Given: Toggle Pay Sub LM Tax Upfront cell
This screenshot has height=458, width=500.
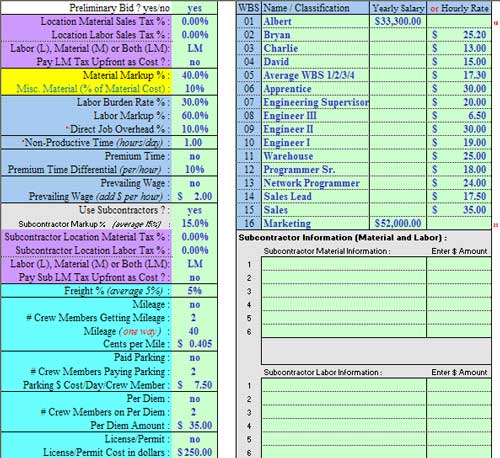Looking at the screenshot, I should coord(195,277).
